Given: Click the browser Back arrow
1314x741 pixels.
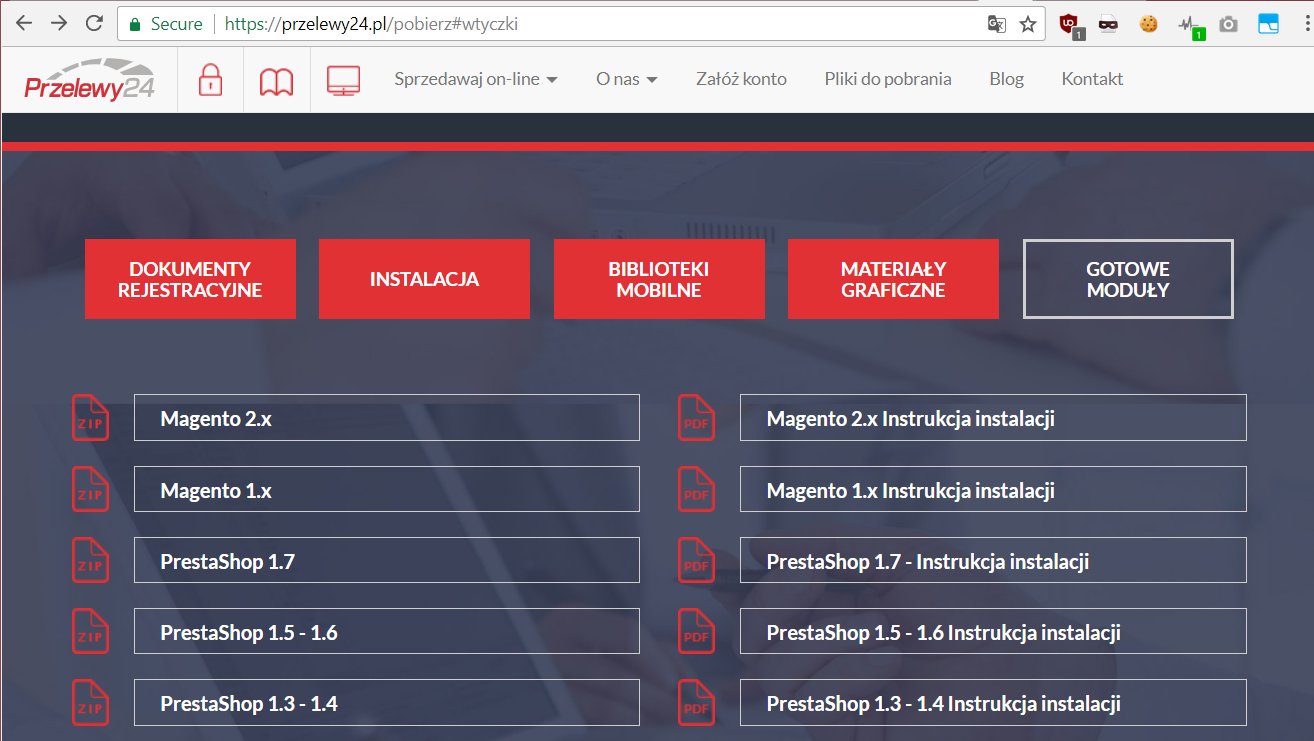Looking at the screenshot, I should 24,23.
